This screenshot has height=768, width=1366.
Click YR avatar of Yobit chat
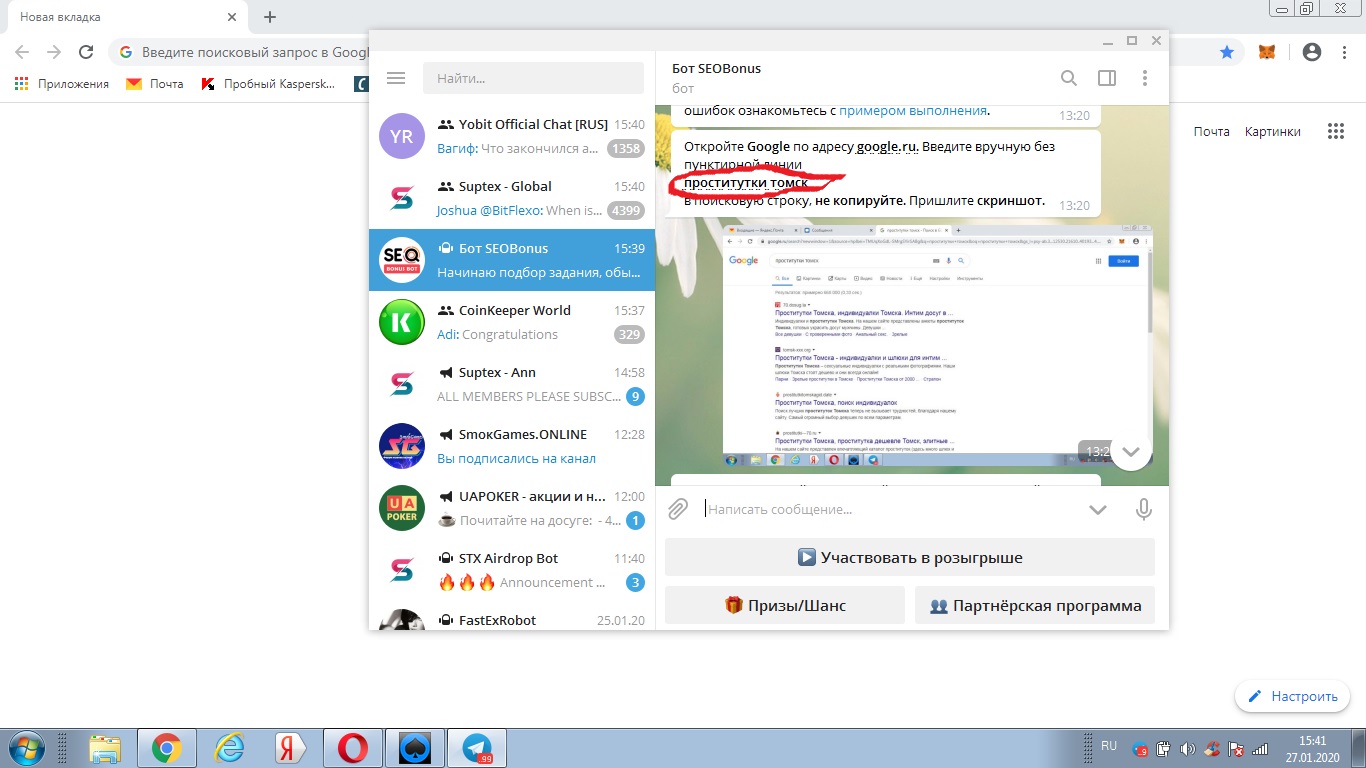pos(402,137)
